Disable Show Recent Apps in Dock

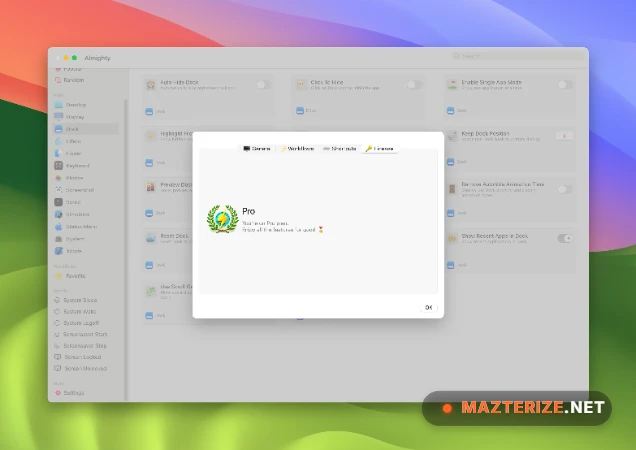coord(565,239)
